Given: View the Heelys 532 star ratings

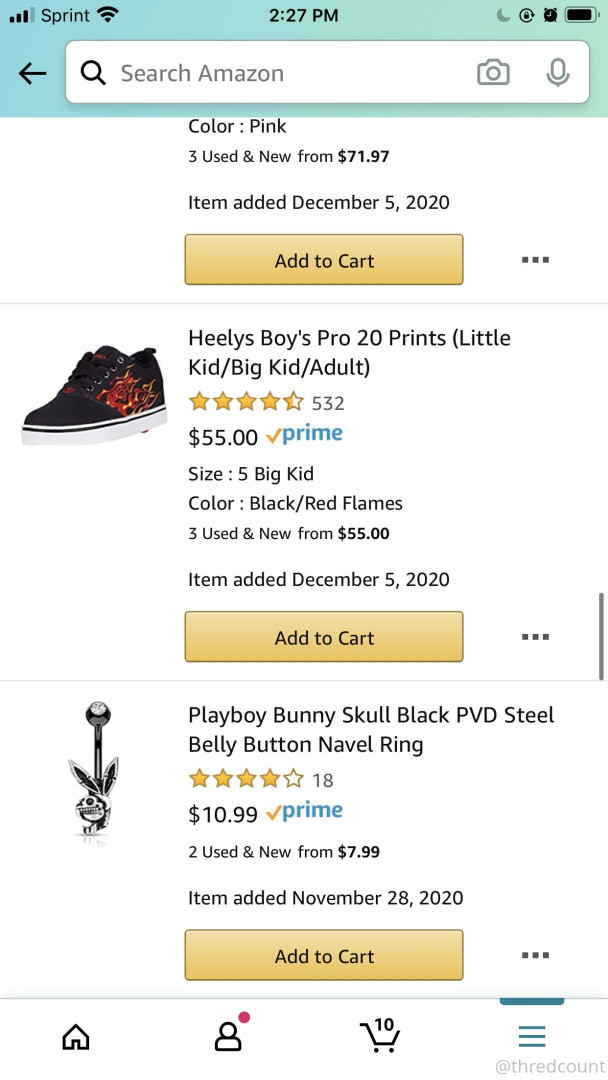Looking at the screenshot, I should point(266,403).
